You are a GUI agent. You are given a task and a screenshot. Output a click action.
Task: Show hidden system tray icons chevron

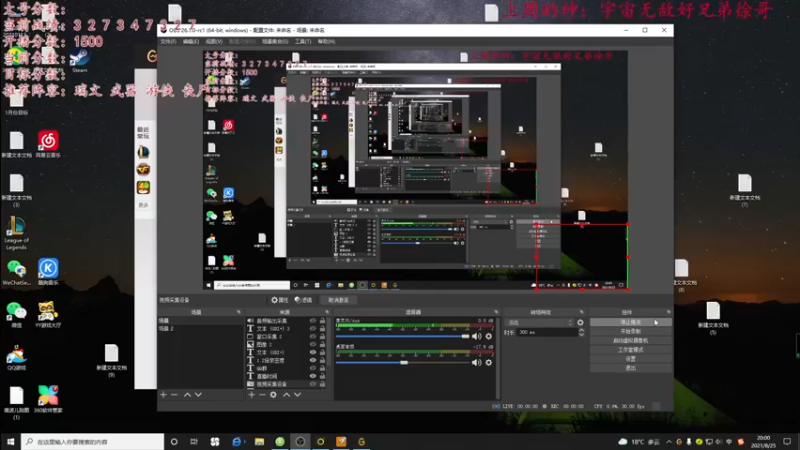tap(668, 441)
